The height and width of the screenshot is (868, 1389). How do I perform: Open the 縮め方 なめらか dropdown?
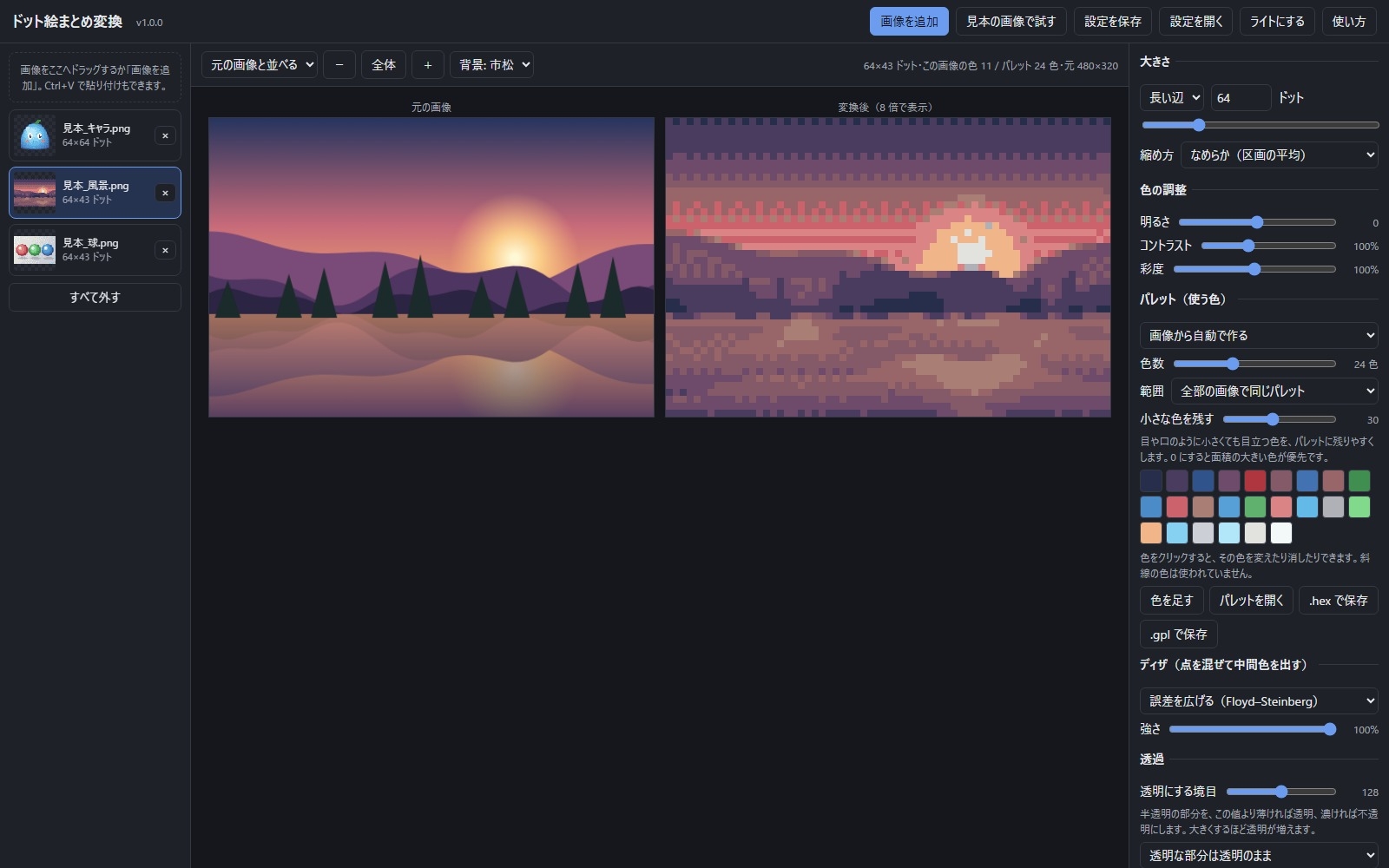coord(1280,155)
